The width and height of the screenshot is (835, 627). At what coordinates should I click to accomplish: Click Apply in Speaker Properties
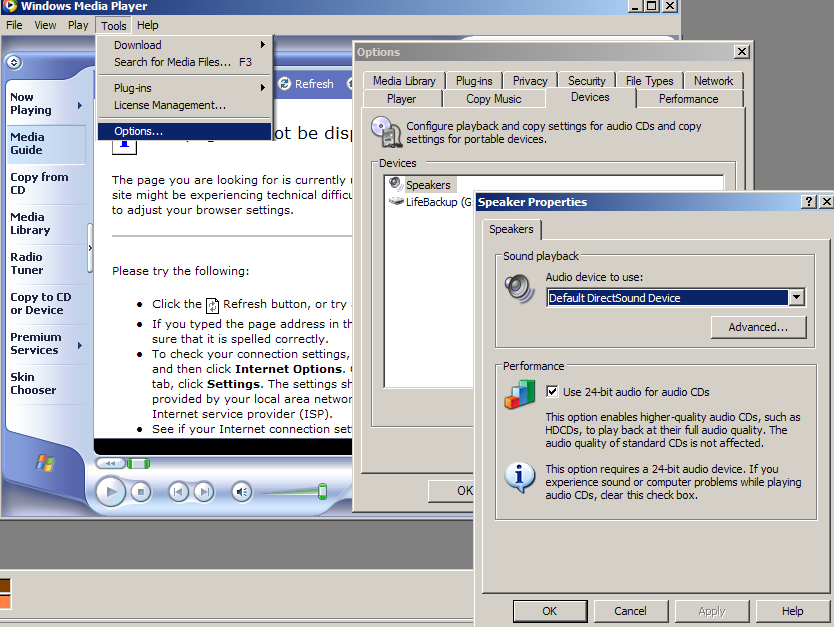712,611
